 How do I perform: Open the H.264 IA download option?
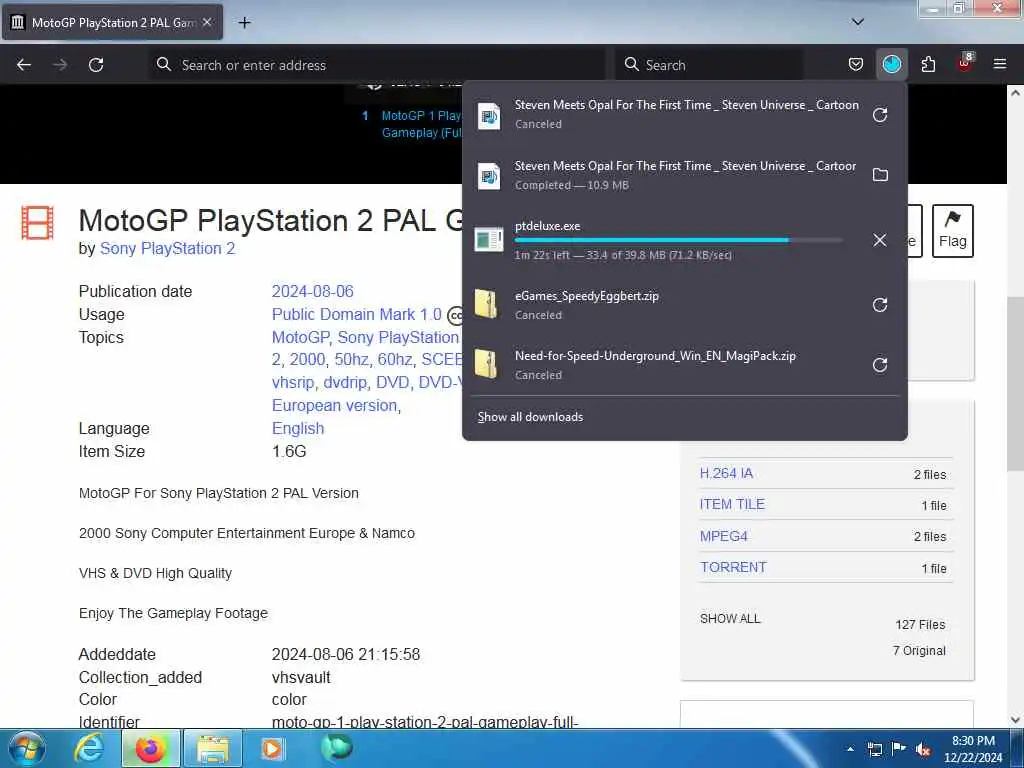(x=726, y=473)
